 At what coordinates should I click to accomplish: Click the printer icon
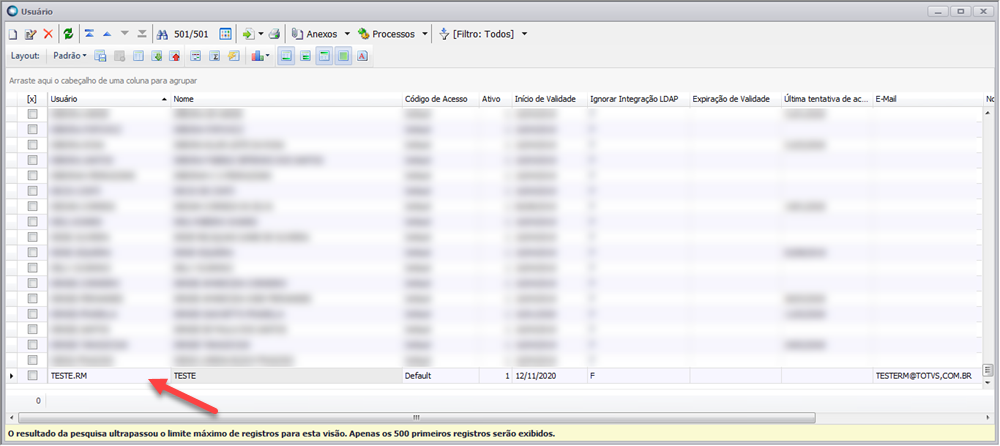tap(274, 34)
